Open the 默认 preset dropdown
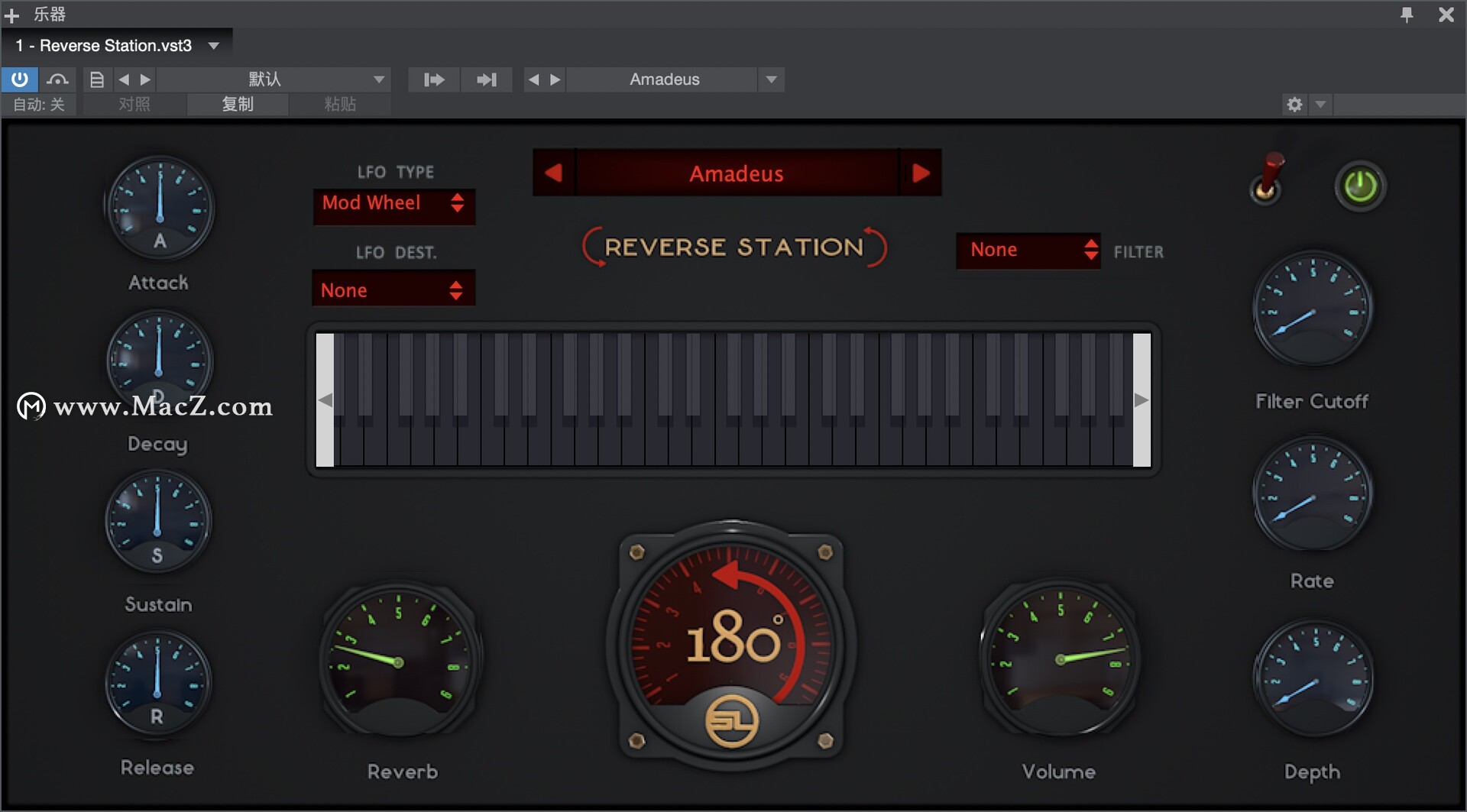Viewport: 1467px width, 812px height. (x=275, y=79)
